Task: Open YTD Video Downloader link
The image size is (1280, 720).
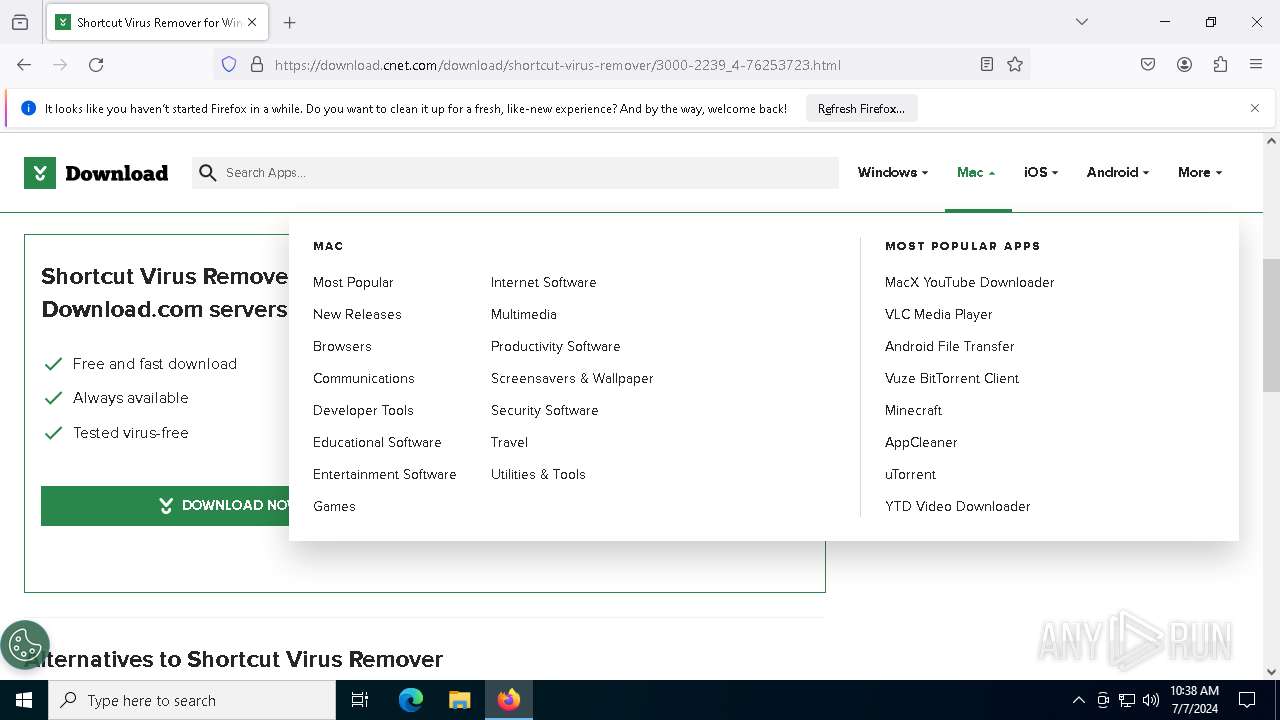Action: (957, 506)
